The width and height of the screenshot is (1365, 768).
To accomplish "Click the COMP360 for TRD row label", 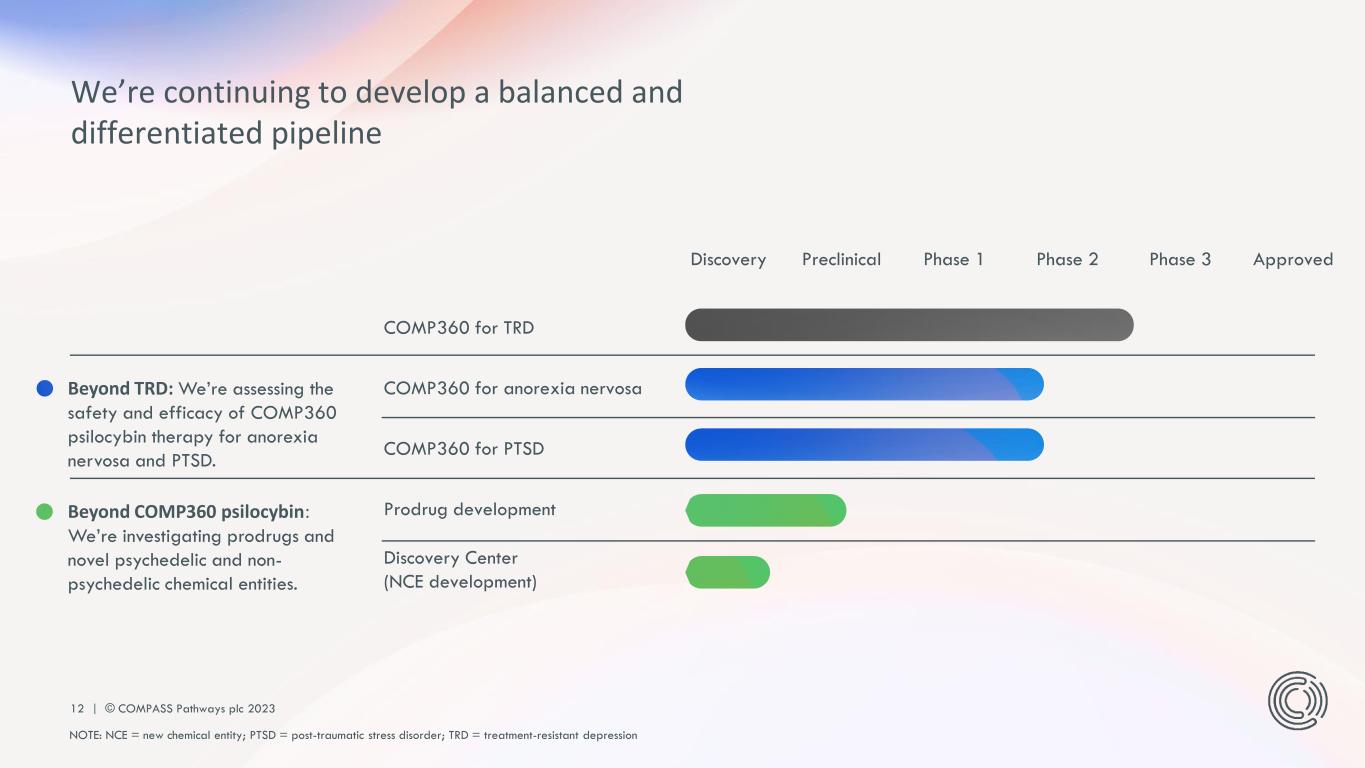I will point(458,327).
